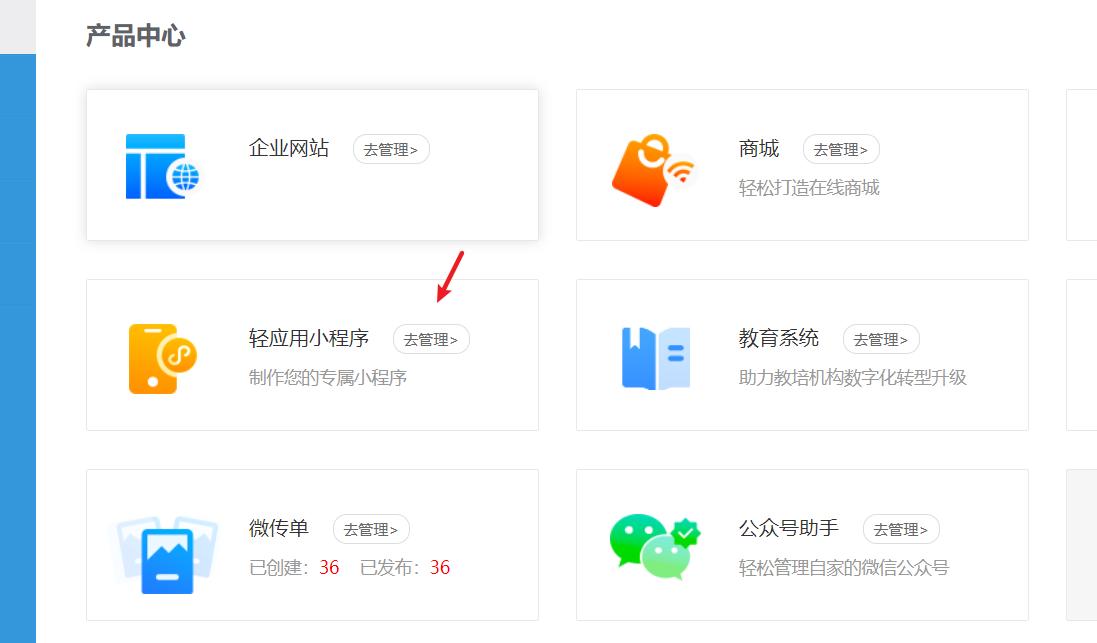Image resolution: width=1097 pixels, height=643 pixels.
Task: Select the 产品中心 heading
Action: pos(138,35)
